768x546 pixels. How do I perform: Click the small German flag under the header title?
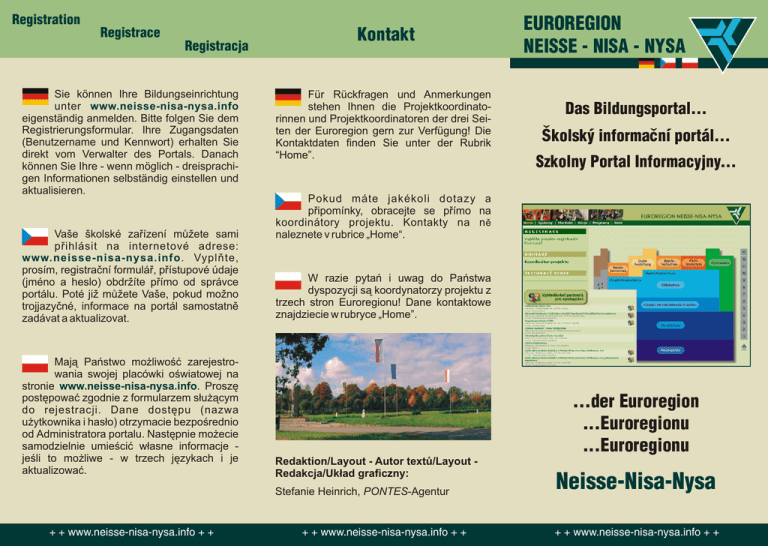tap(646, 63)
